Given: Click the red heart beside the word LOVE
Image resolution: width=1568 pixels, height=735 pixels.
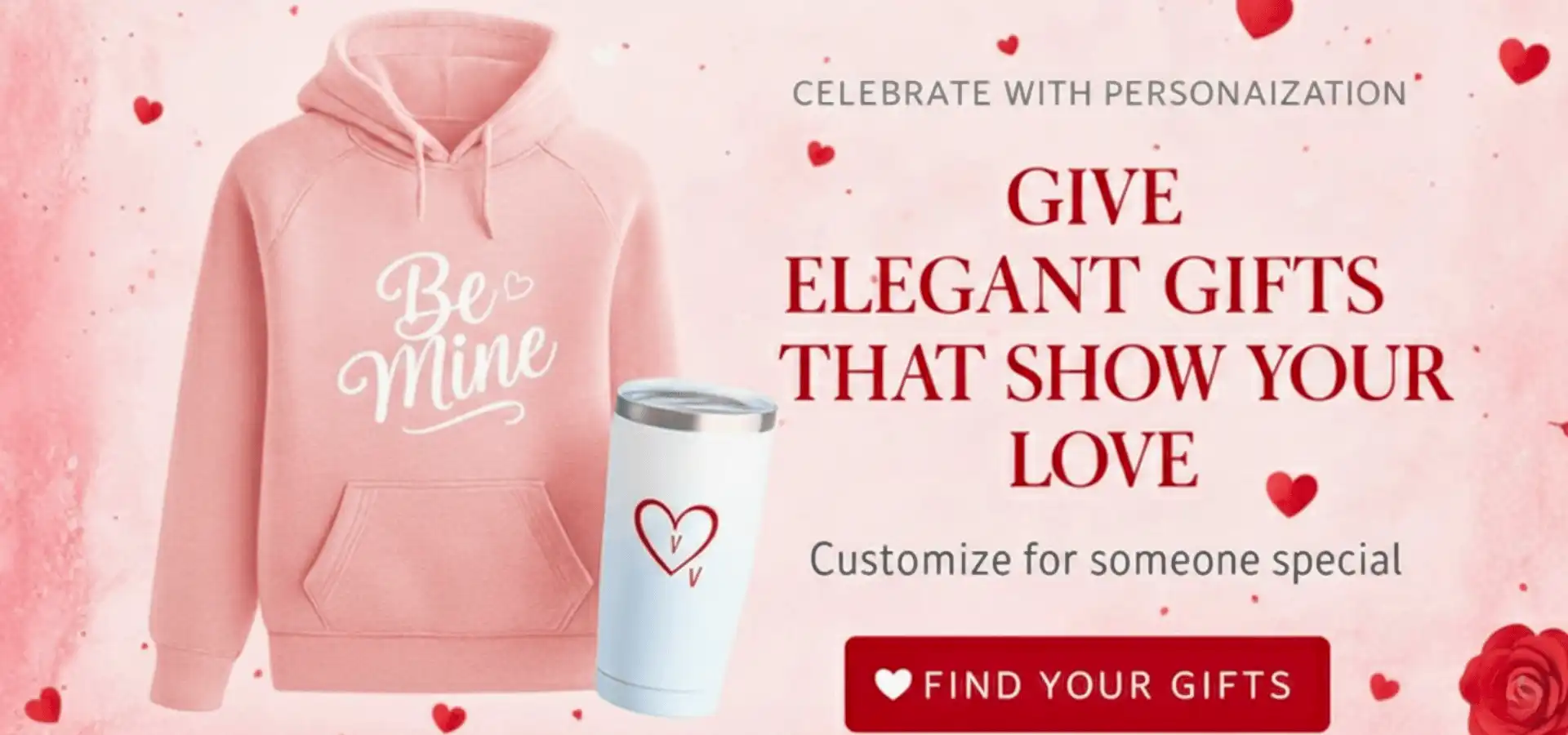Looking at the screenshot, I should [1292, 493].
